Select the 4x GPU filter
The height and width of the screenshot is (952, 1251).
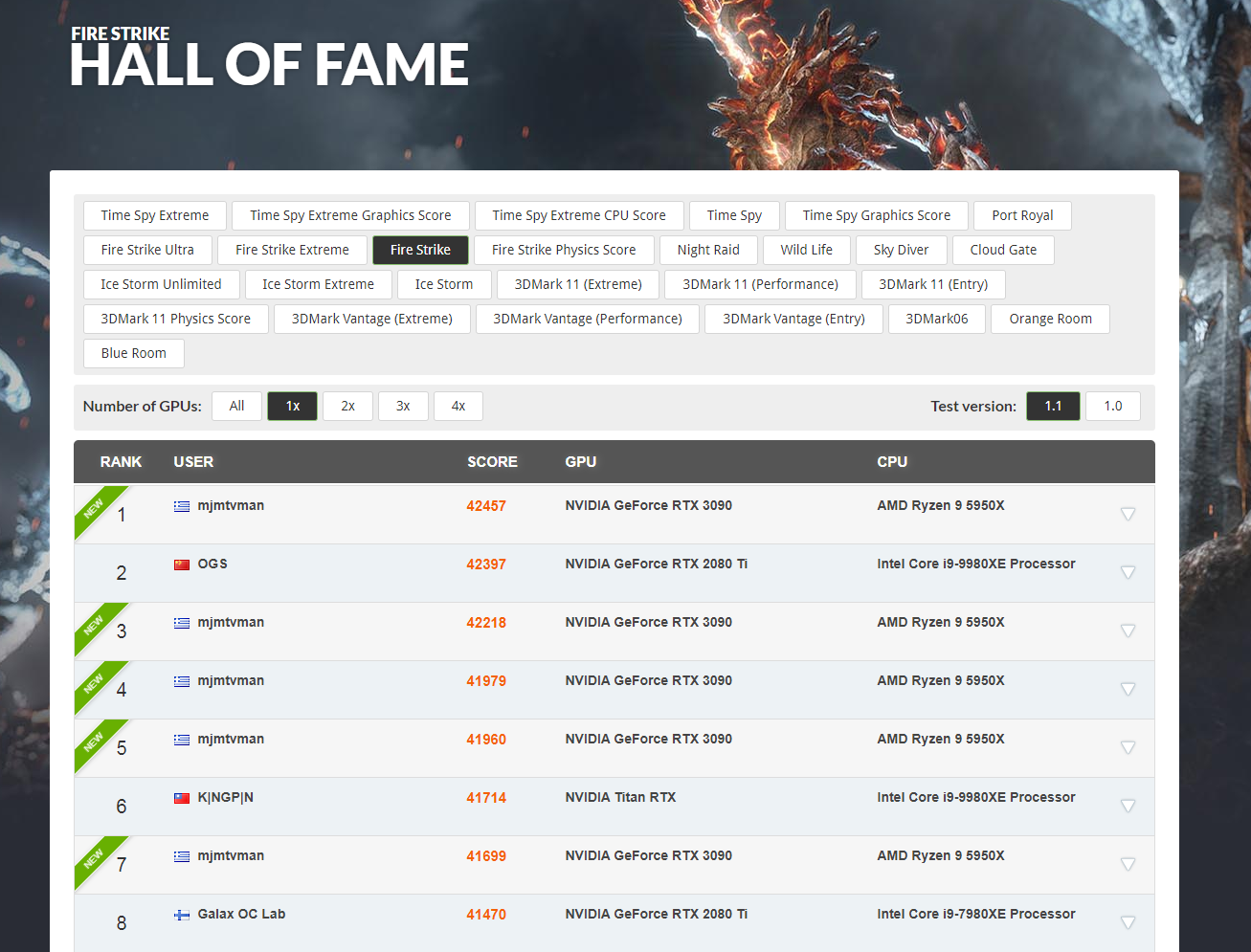pyautogui.click(x=458, y=406)
